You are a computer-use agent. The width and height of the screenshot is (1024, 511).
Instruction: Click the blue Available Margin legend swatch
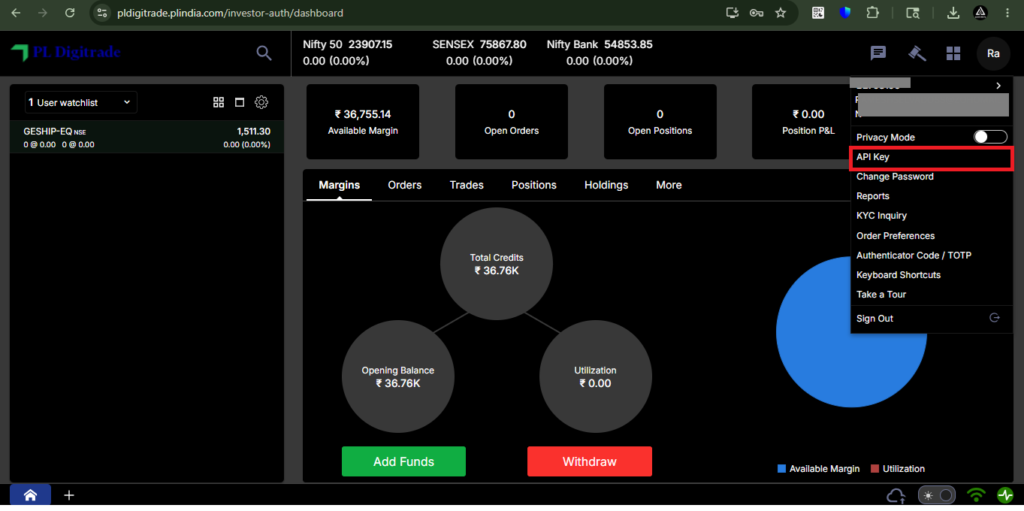click(x=782, y=469)
